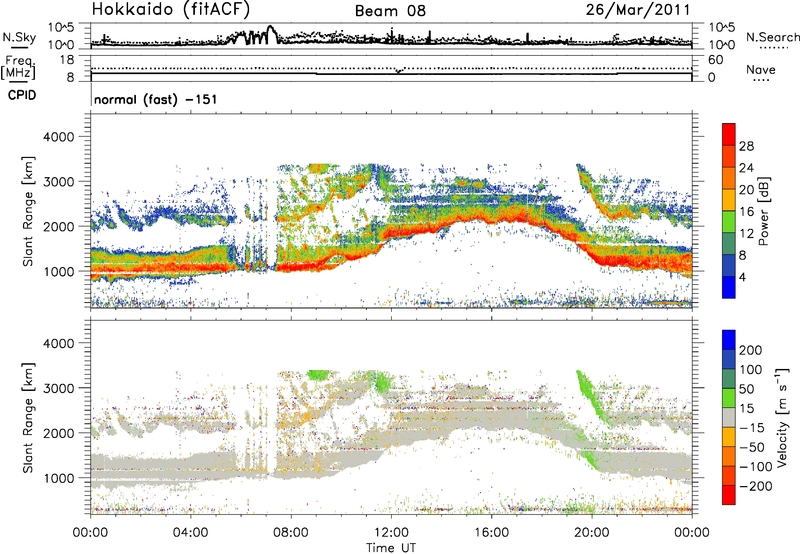Click the gray swatch on Velocity colorbar

tap(729, 417)
